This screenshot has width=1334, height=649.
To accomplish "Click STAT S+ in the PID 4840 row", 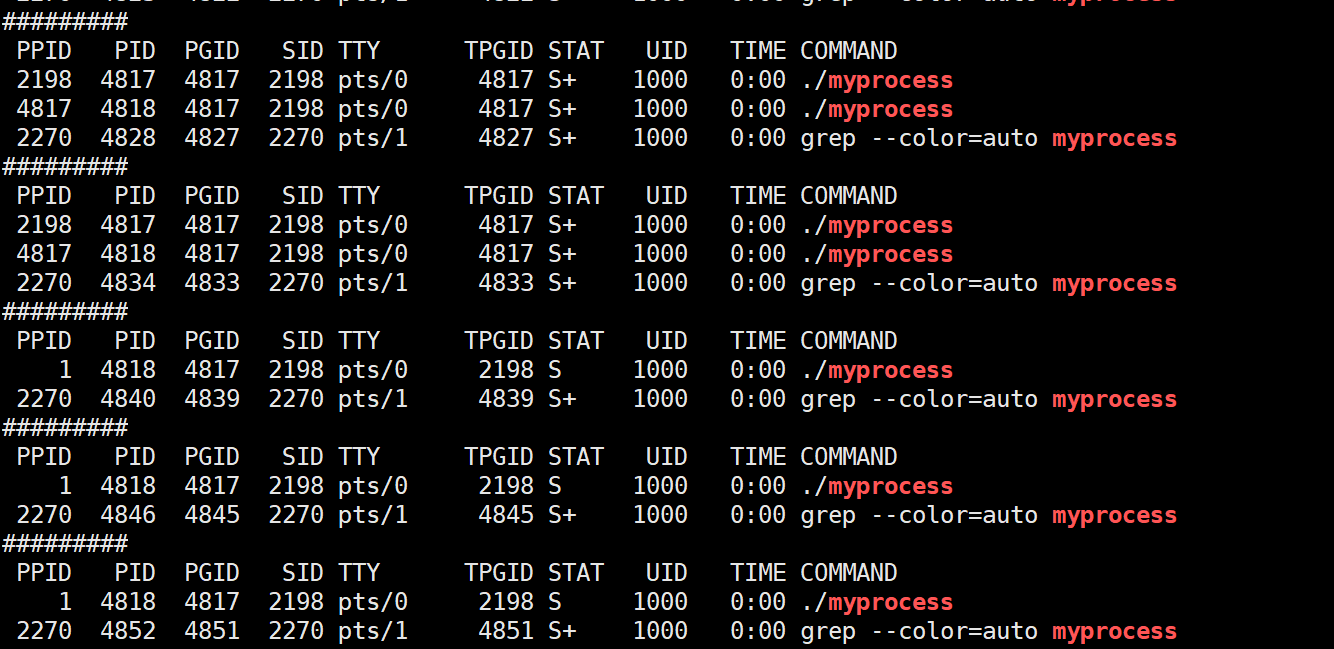I will (562, 399).
